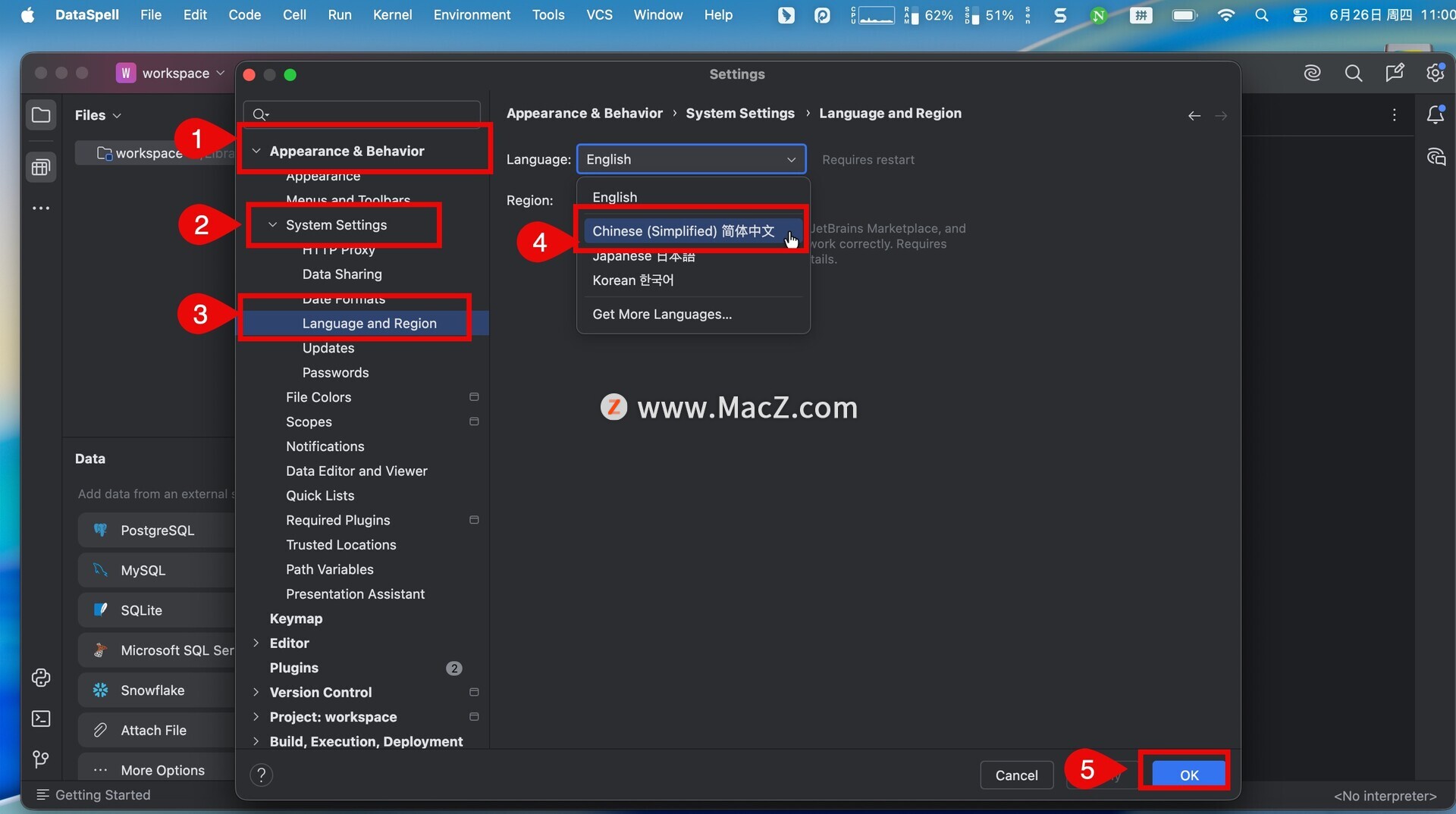Click the Settings search input field
Viewport: 1456px width, 814px height.
362,114
